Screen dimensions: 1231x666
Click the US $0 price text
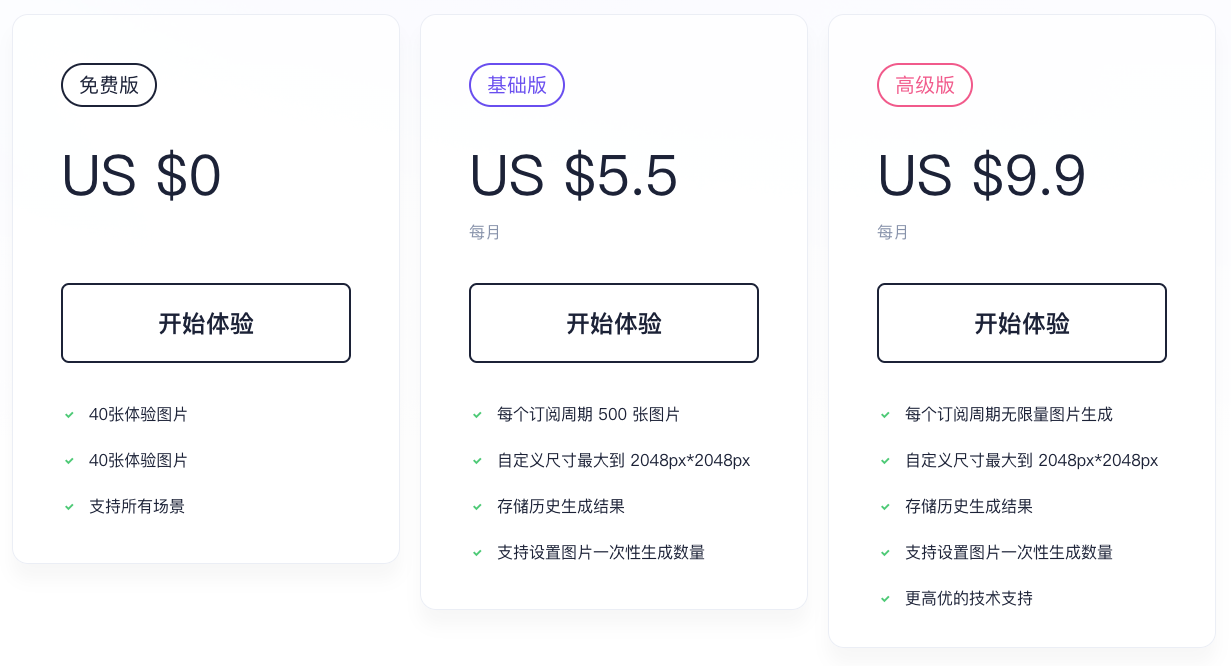(142, 177)
